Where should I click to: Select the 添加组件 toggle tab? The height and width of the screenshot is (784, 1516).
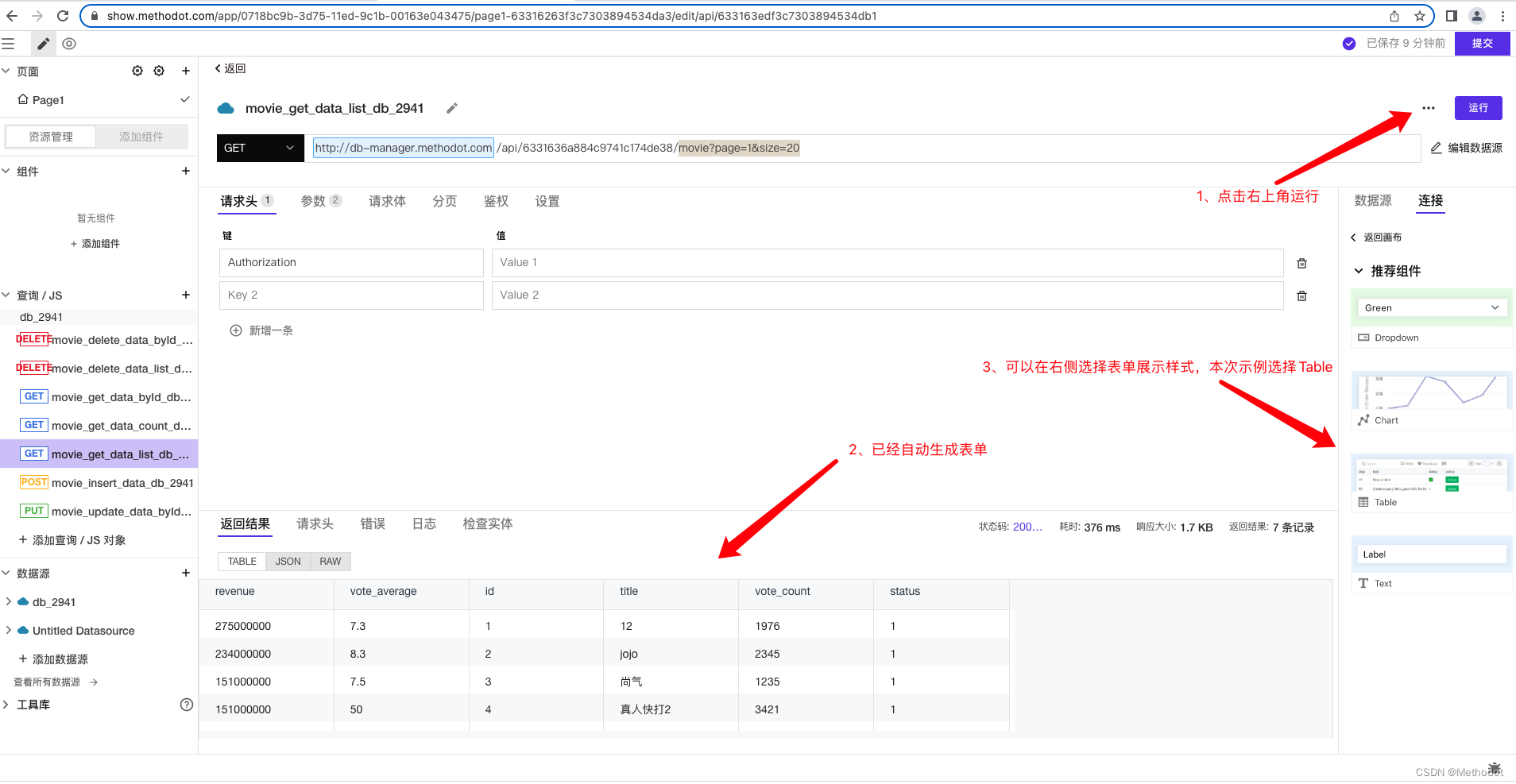click(x=141, y=137)
